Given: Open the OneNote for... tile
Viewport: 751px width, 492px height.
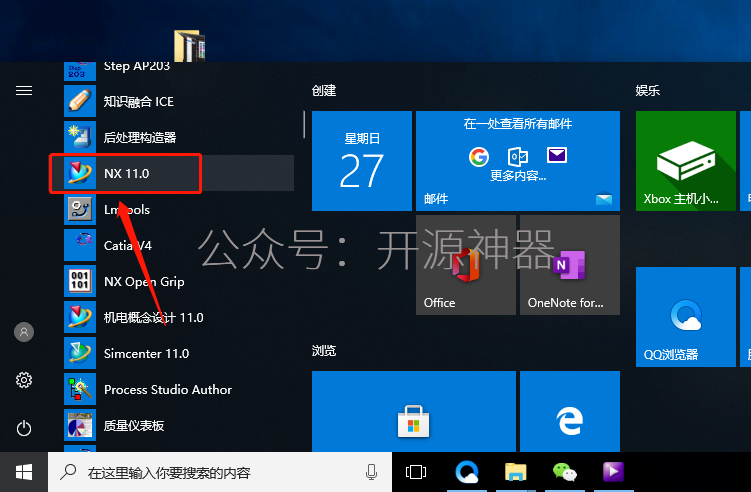Looking at the screenshot, I should [x=570, y=265].
